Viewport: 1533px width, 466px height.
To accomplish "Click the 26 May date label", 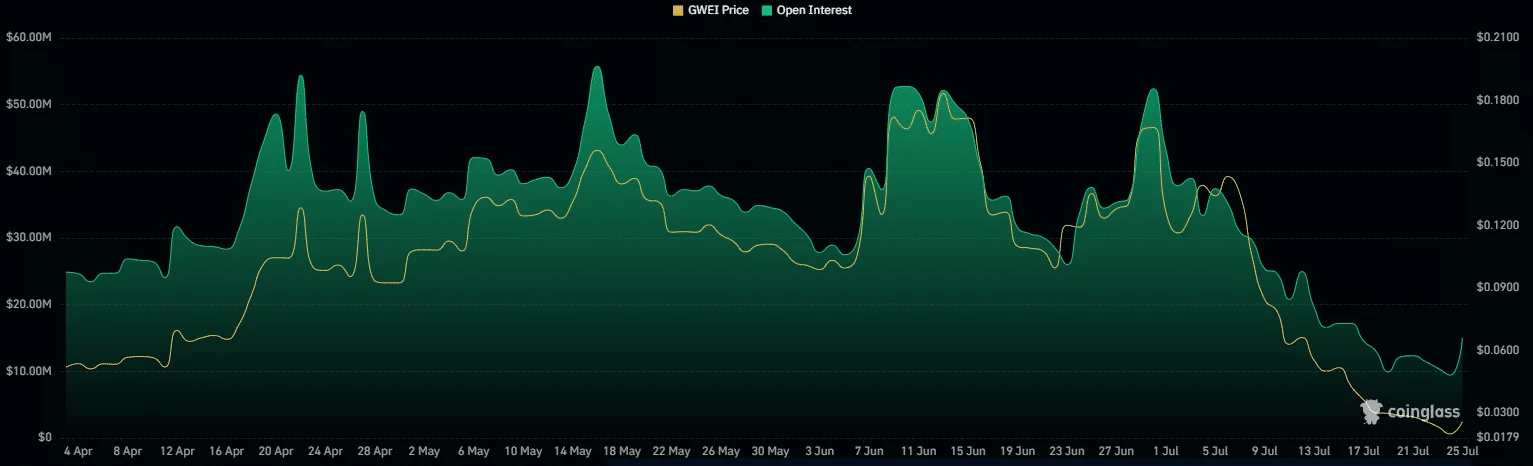I will pyautogui.click(x=723, y=452).
